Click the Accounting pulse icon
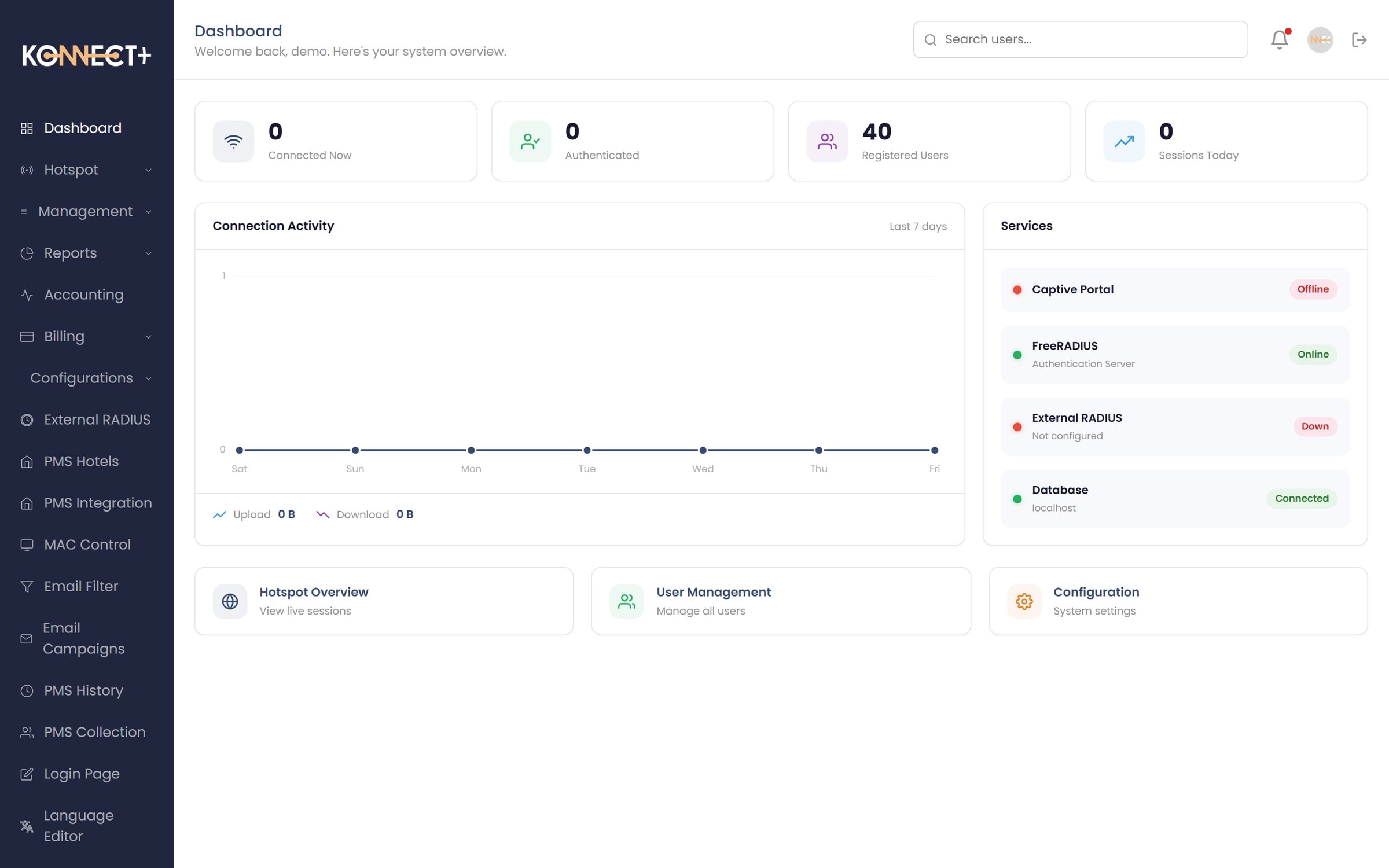 (x=27, y=295)
